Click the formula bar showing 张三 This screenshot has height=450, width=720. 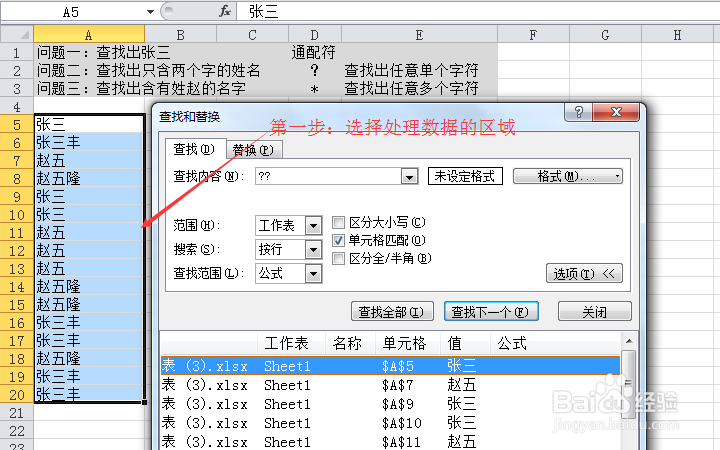coord(478,11)
